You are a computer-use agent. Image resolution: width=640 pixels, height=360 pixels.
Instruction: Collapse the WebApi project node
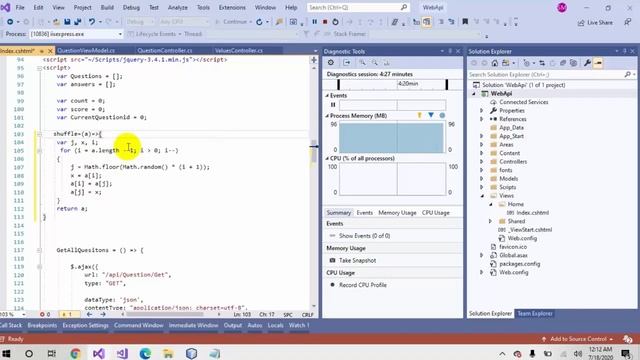pyautogui.click(x=474, y=93)
